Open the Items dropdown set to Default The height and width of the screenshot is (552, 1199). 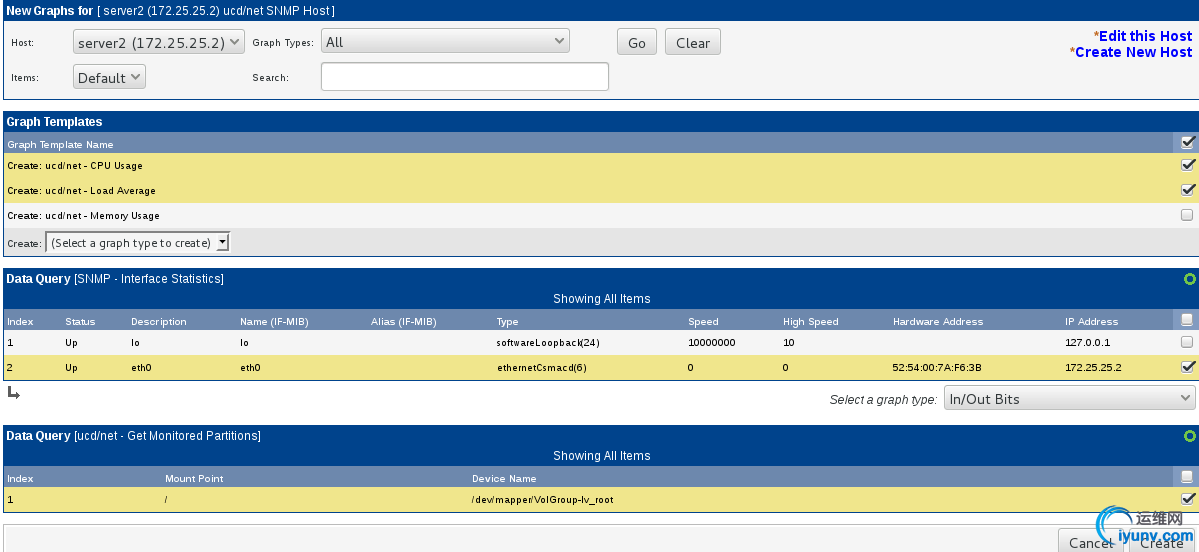(109, 77)
